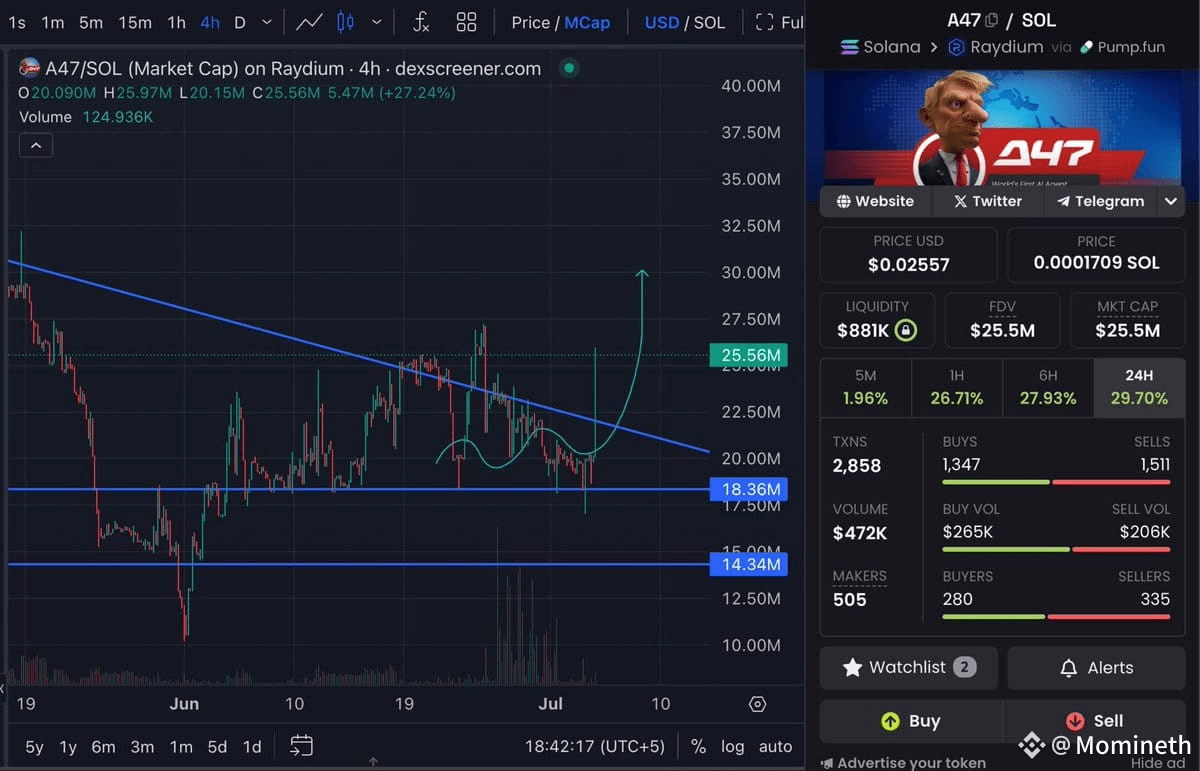Open the timeframe dropdown chevron
This screenshot has width=1200, height=771.
click(x=267, y=22)
